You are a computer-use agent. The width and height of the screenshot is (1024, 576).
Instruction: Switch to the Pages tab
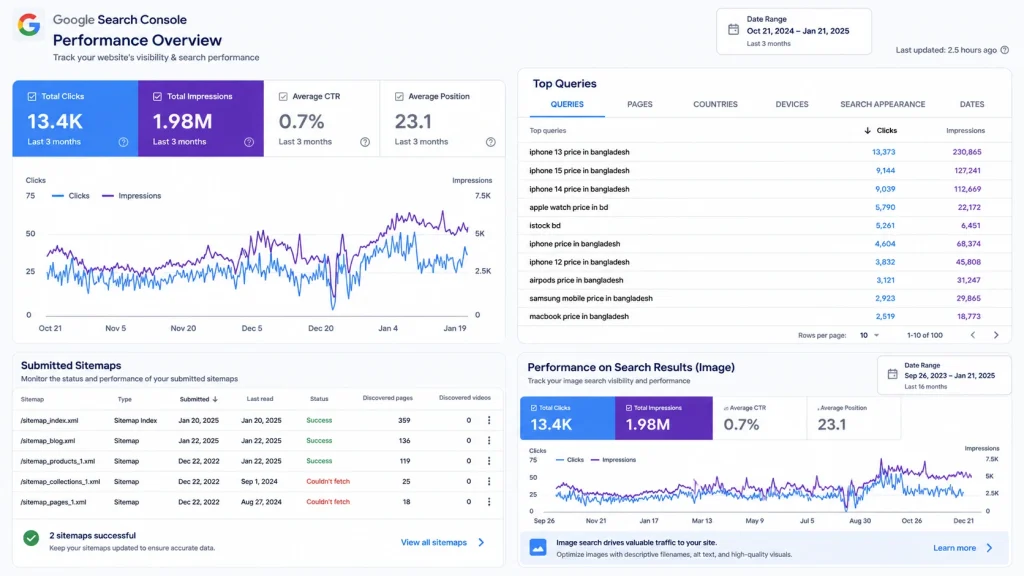[640, 104]
